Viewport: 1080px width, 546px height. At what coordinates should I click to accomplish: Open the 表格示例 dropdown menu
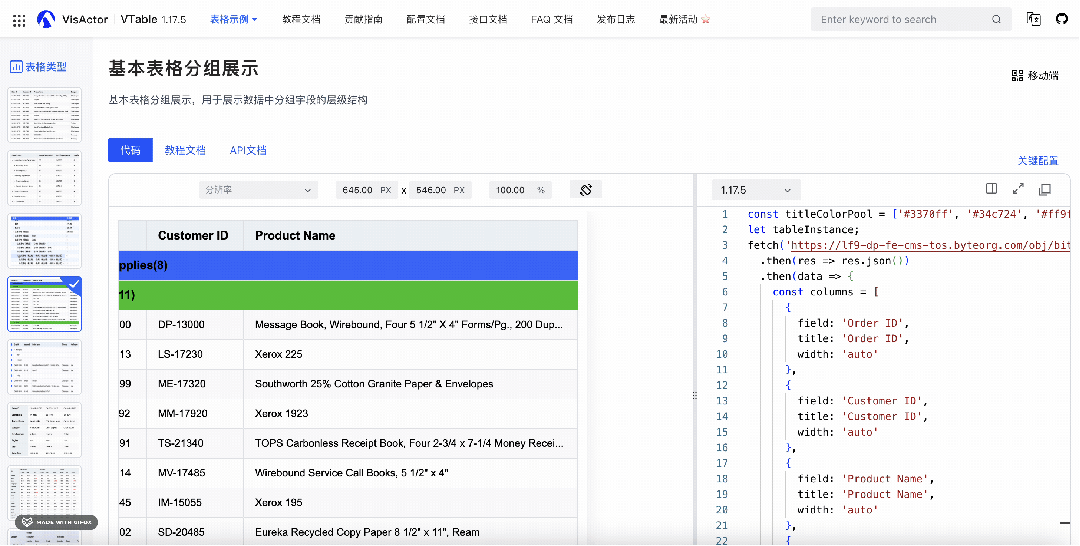click(x=233, y=19)
